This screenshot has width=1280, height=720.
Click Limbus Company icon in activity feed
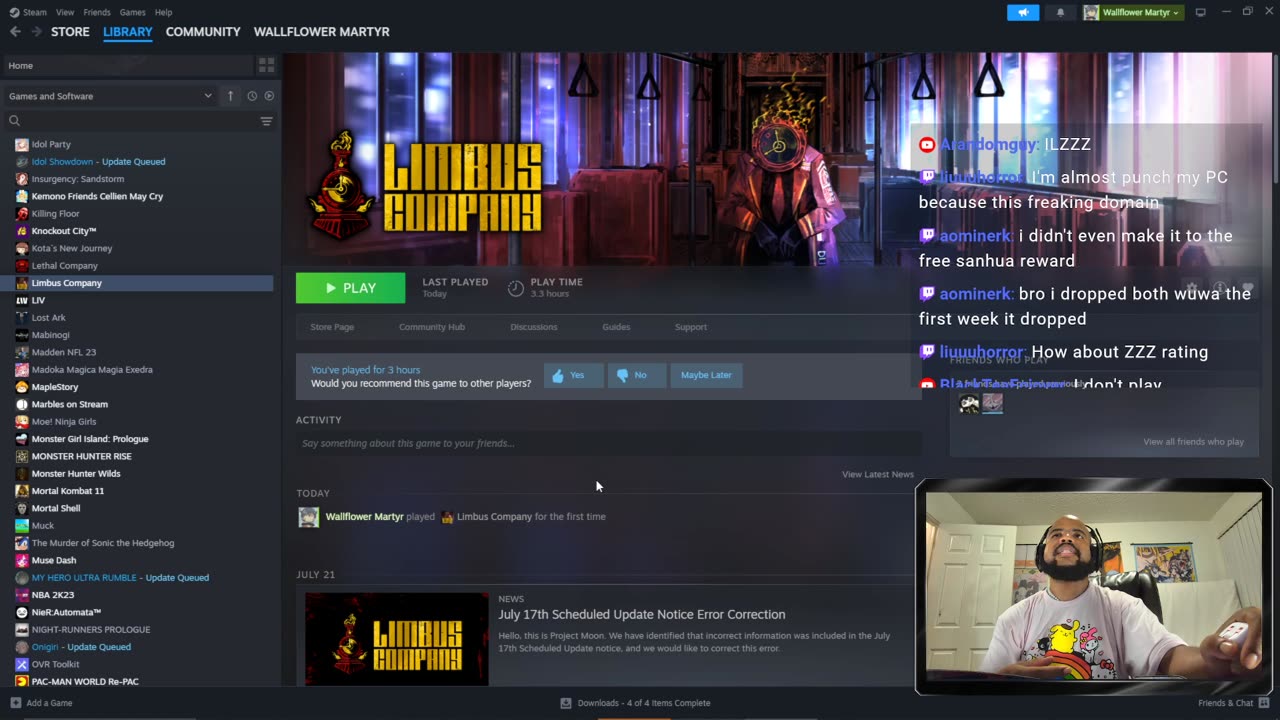447,517
